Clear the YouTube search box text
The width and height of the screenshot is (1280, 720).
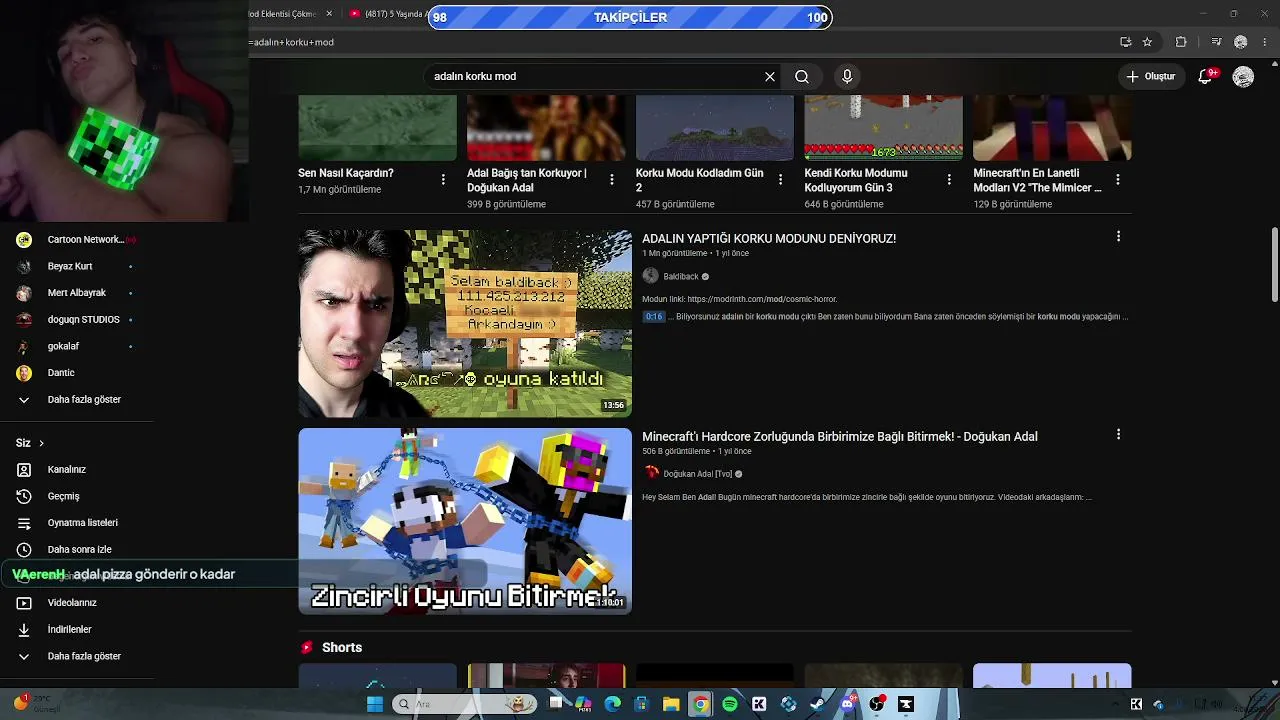(770, 76)
